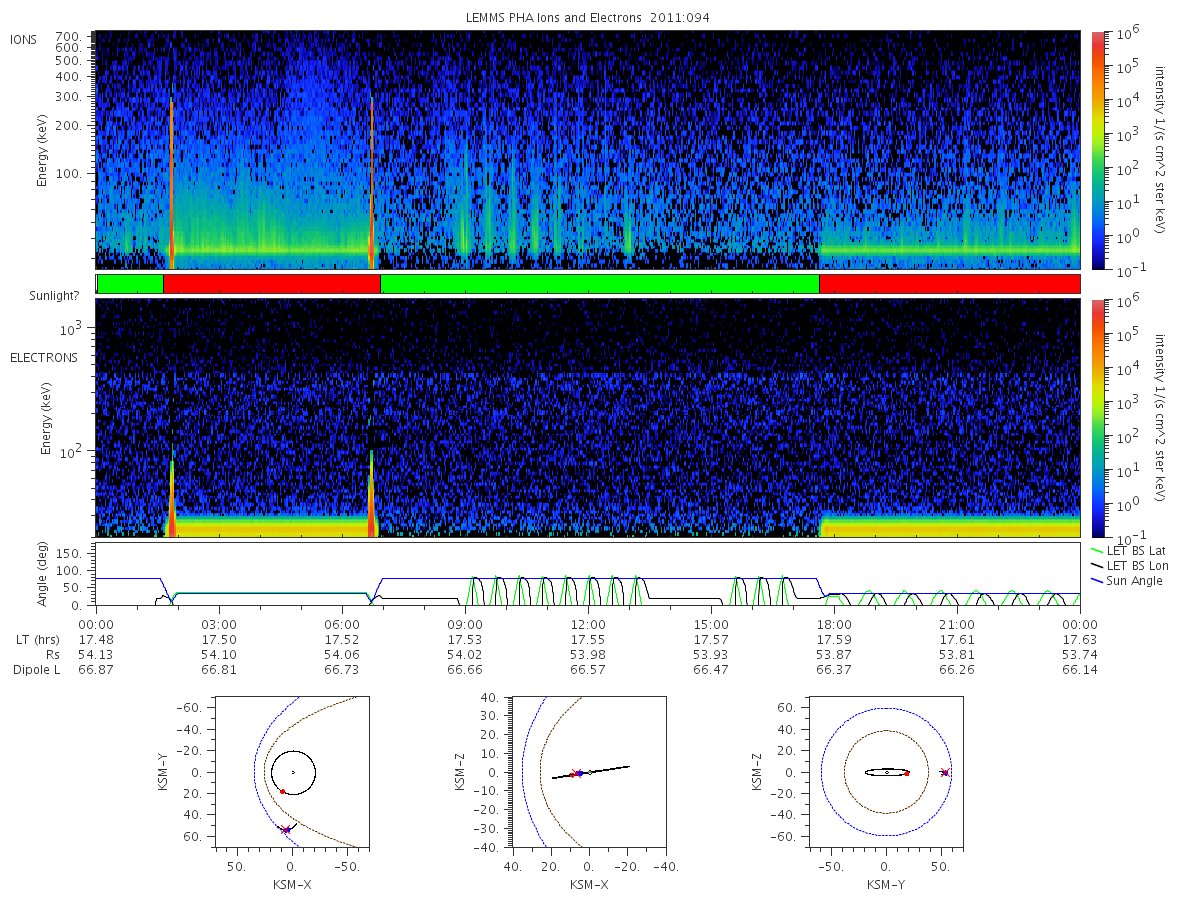1200x900 pixels.
Task: Click the long green segment of the sunlight bar
Action: coord(599,284)
